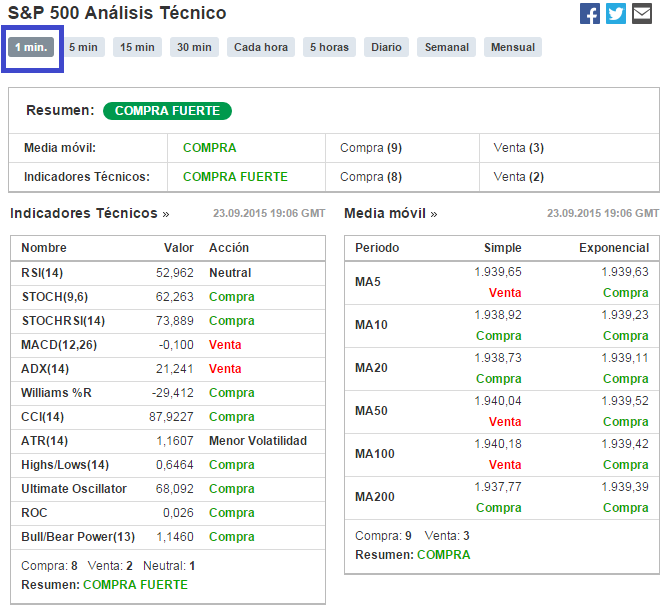Click the Williams %R indicator name
This screenshot has width=668, height=616.
(57, 393)
